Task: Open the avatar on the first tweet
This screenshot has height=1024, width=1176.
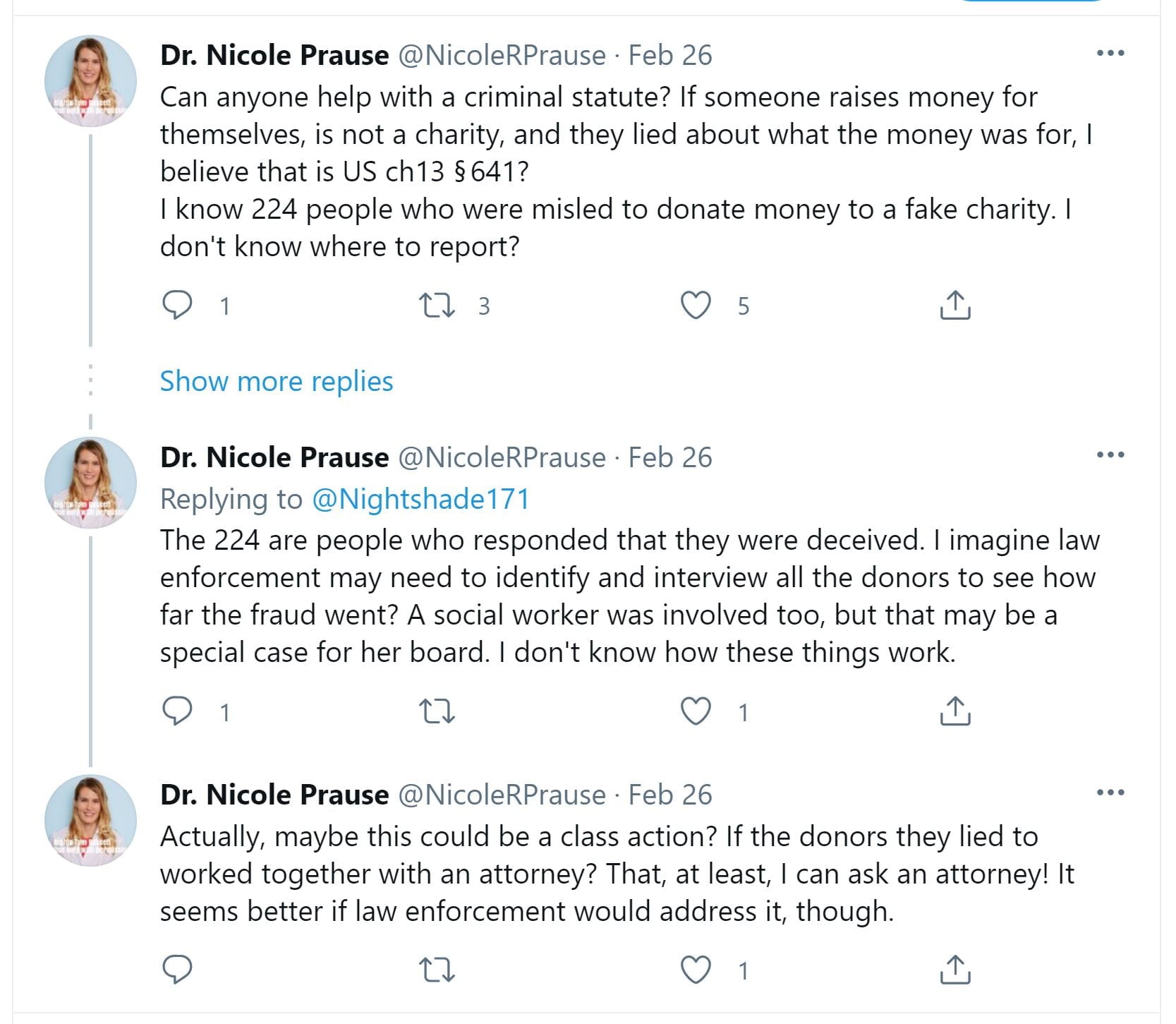Action: click(90, 81)
